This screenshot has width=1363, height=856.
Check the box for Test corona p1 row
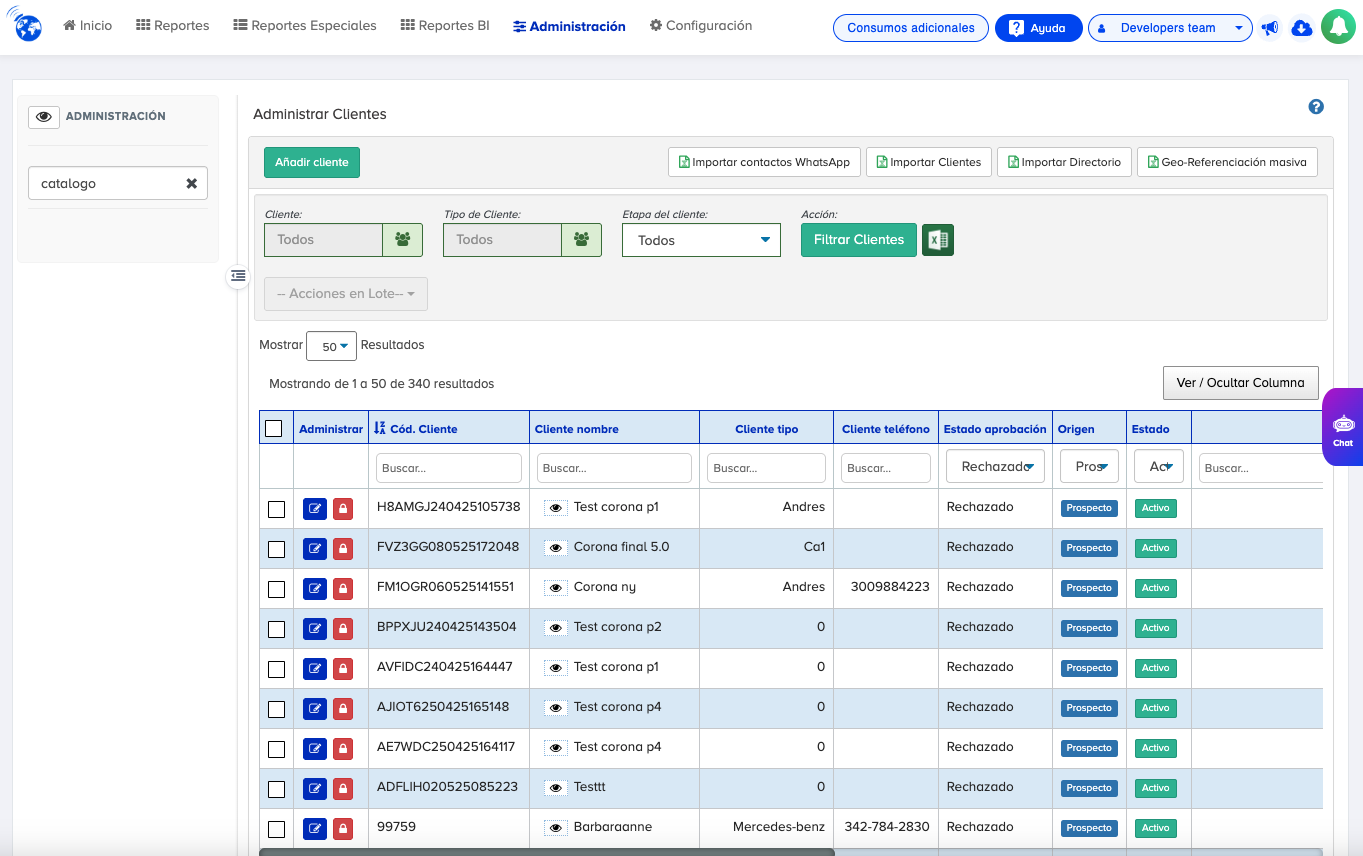pos(276,509)
